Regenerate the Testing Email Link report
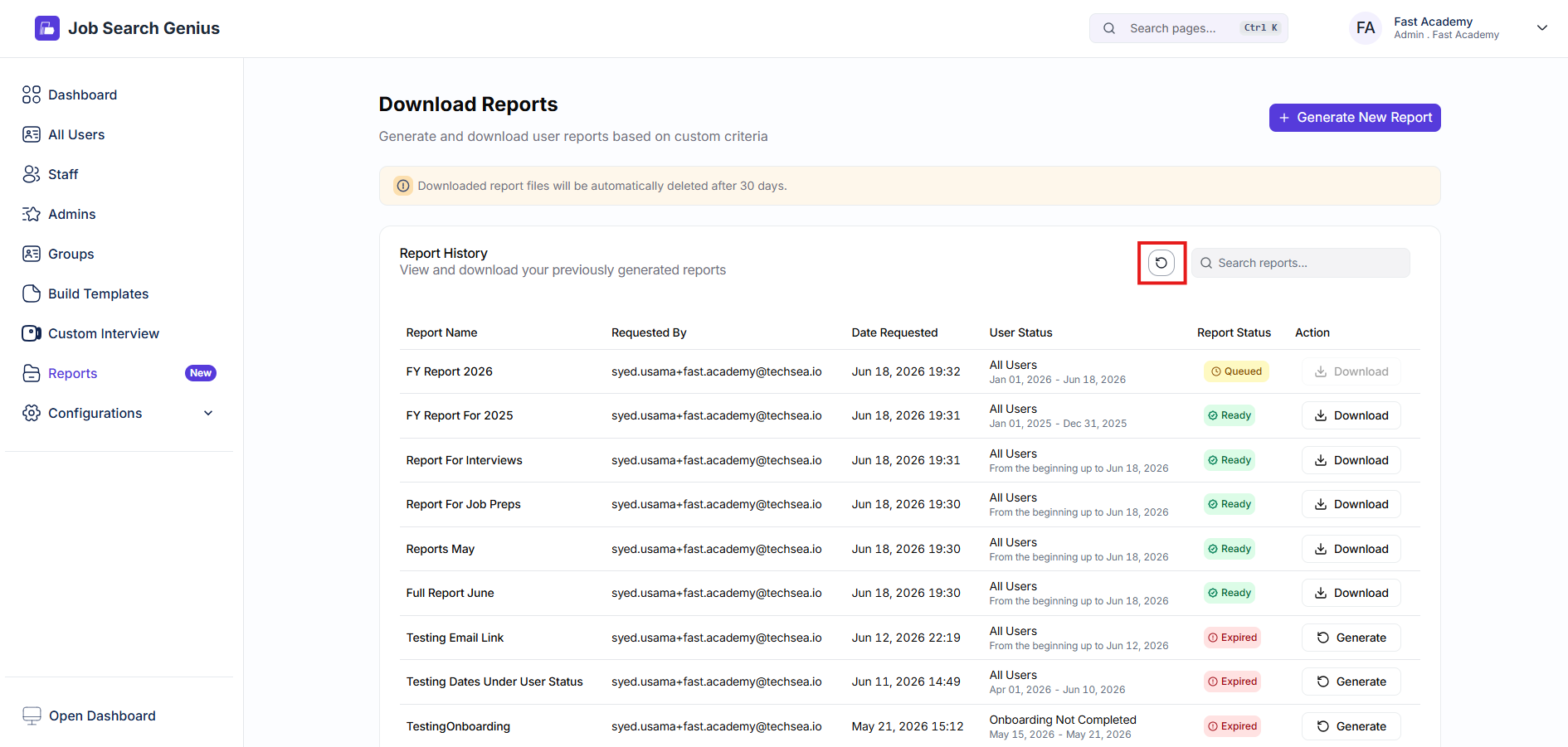Screen dimensions: 1568x747 click(x=1351, y=638)
